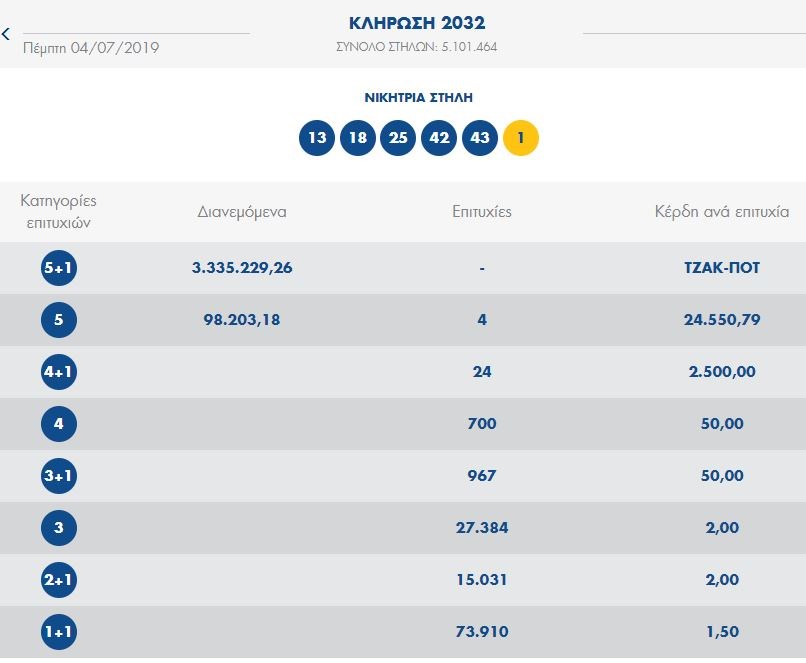The image size is (806, 663).
Task: Click ΣΥΝΟΛΟ ΣΤΗΛΩΝ: 5.101.464 text
Action: click(x=416, y=47)
